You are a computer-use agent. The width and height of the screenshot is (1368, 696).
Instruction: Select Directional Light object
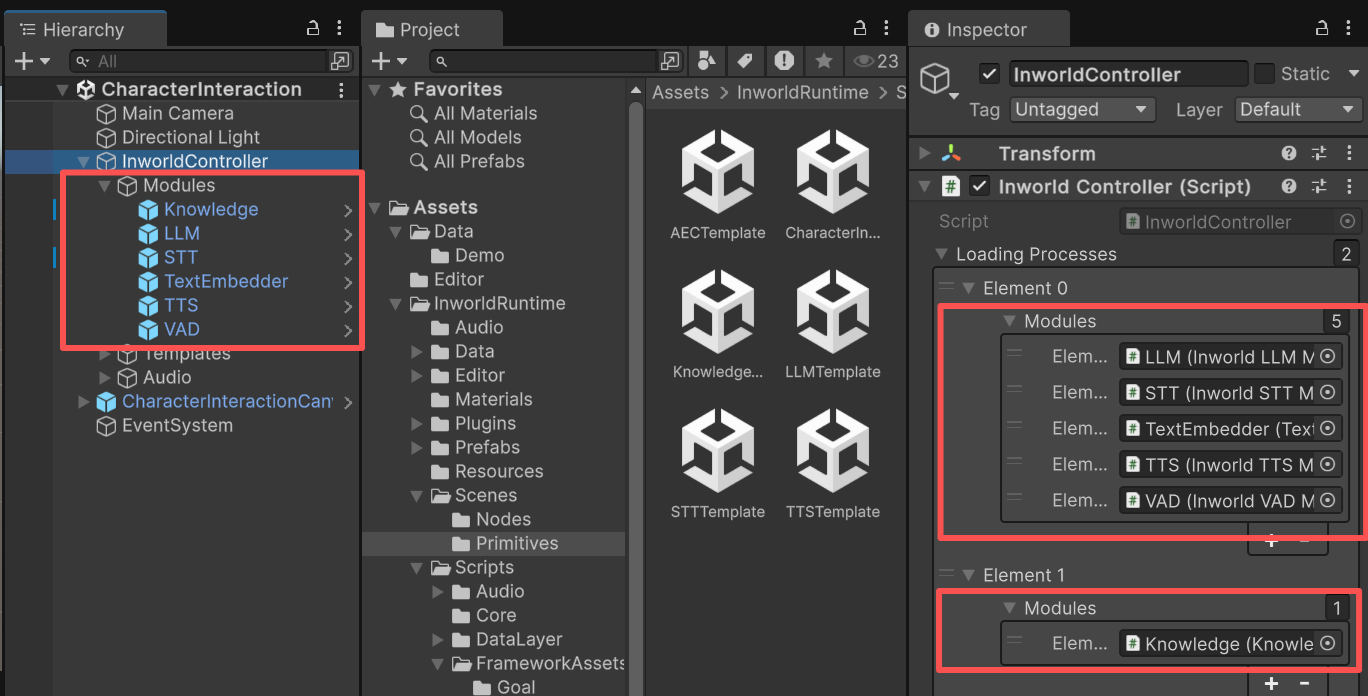pos(190,137)
